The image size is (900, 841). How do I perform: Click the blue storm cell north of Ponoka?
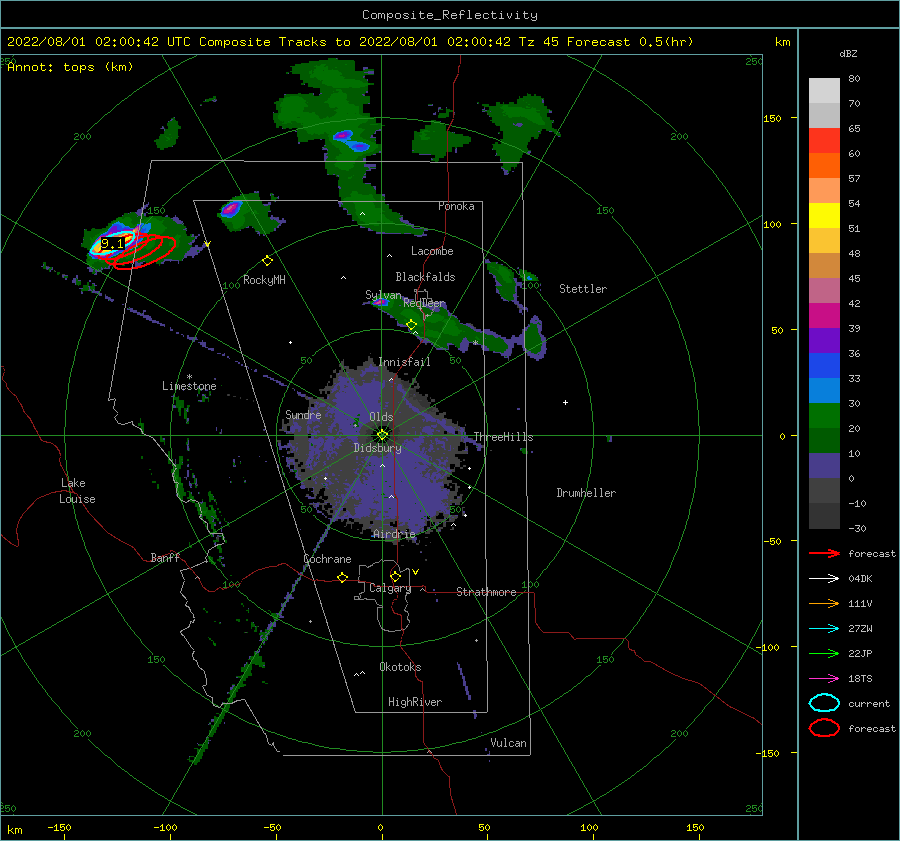[x=351, y=141]
